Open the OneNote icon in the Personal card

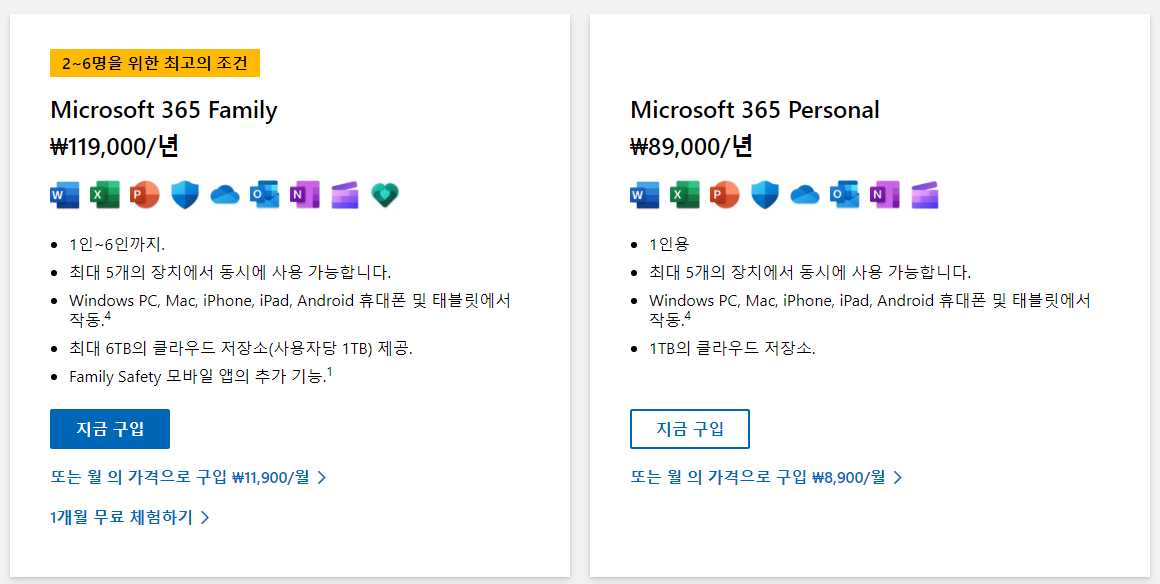click(884, 195)
